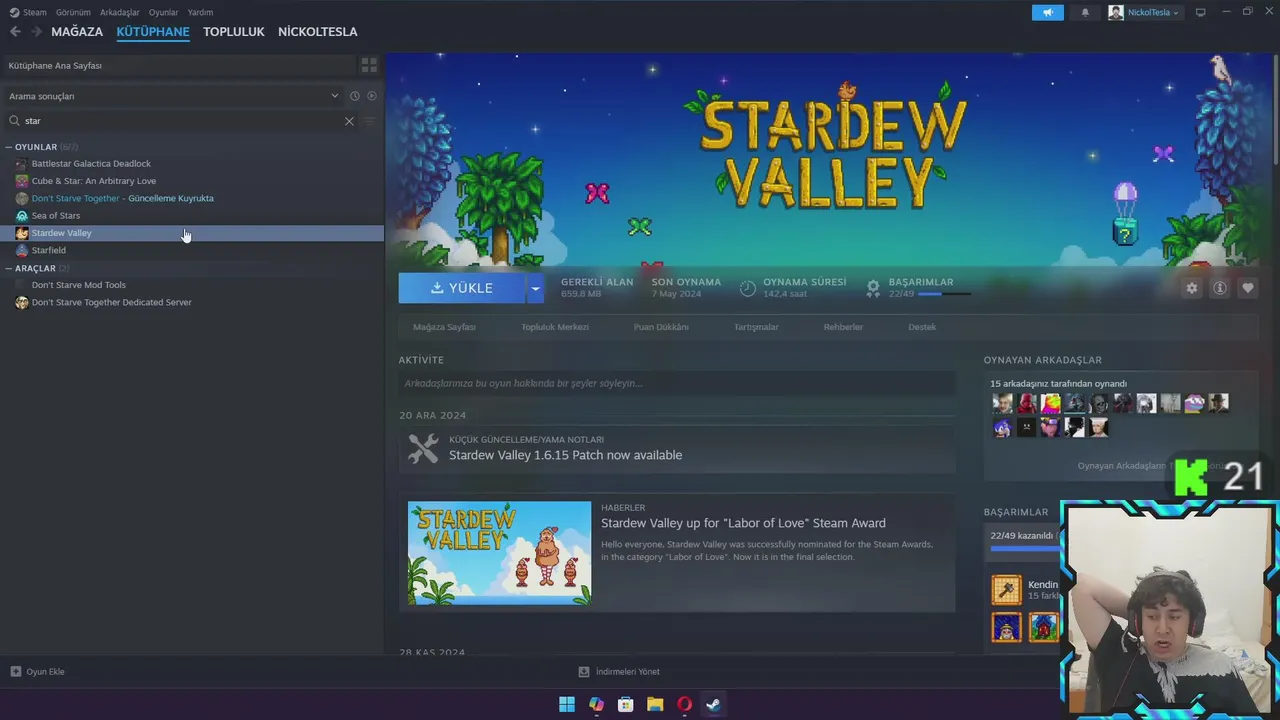Open the Oyunlar menu
Screen dimensions: 1280x720
point(164,12)
